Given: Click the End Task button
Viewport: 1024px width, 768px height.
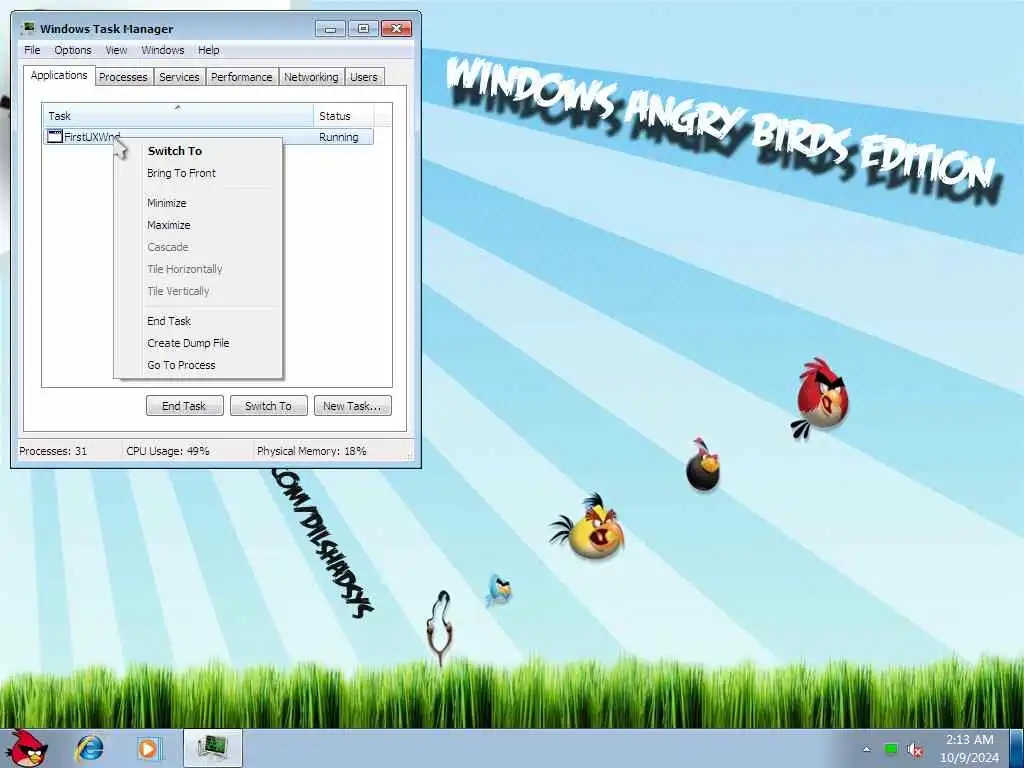Looking at the screenshot, I should 184,406.
